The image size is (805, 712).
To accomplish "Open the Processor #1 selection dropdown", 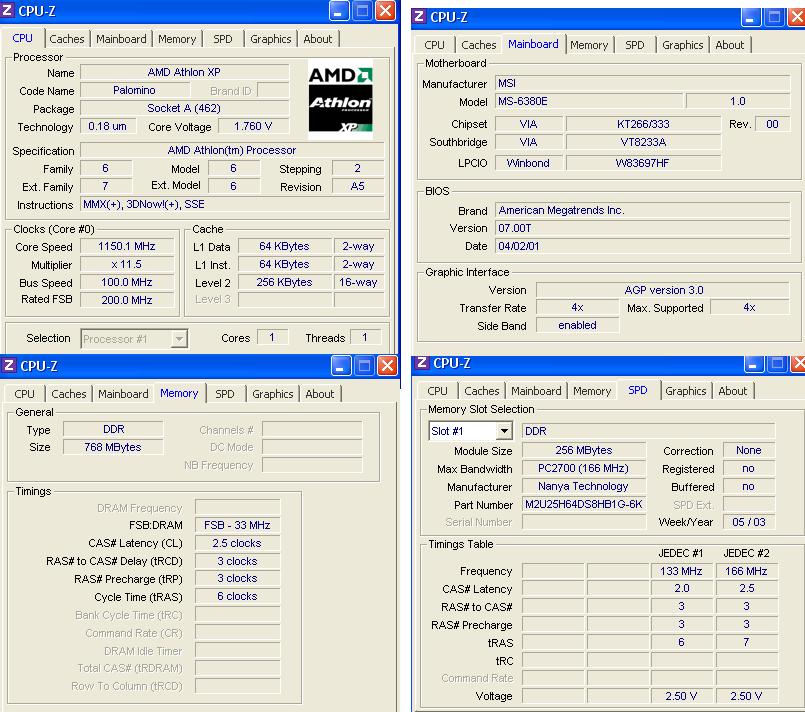I will pos(179,339).
